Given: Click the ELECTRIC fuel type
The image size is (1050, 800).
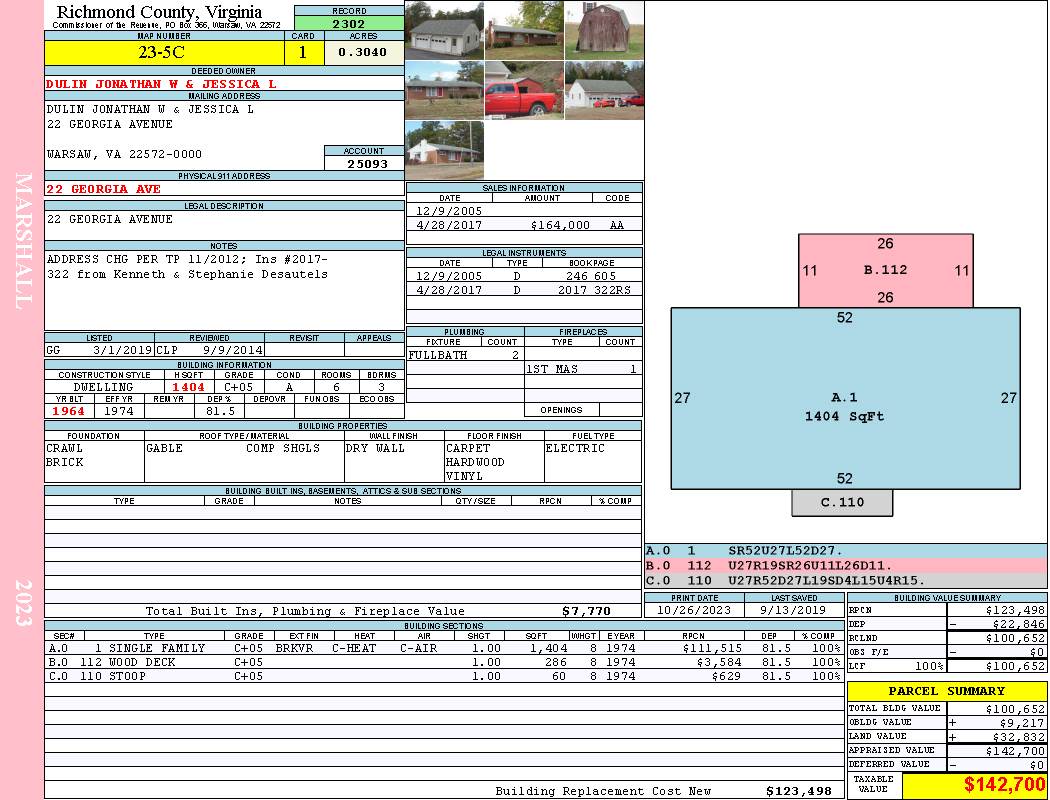Looking at the screenshot, I should 575,448.
